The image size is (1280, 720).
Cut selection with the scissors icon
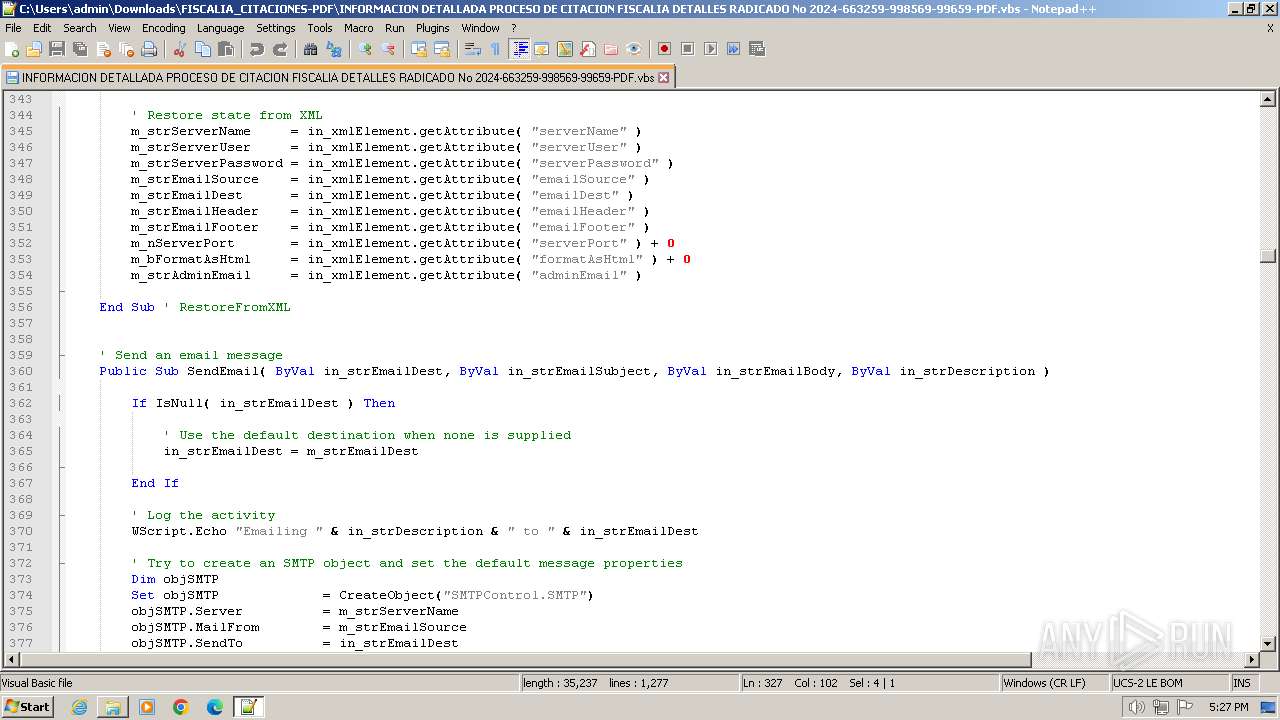(180, 49)
